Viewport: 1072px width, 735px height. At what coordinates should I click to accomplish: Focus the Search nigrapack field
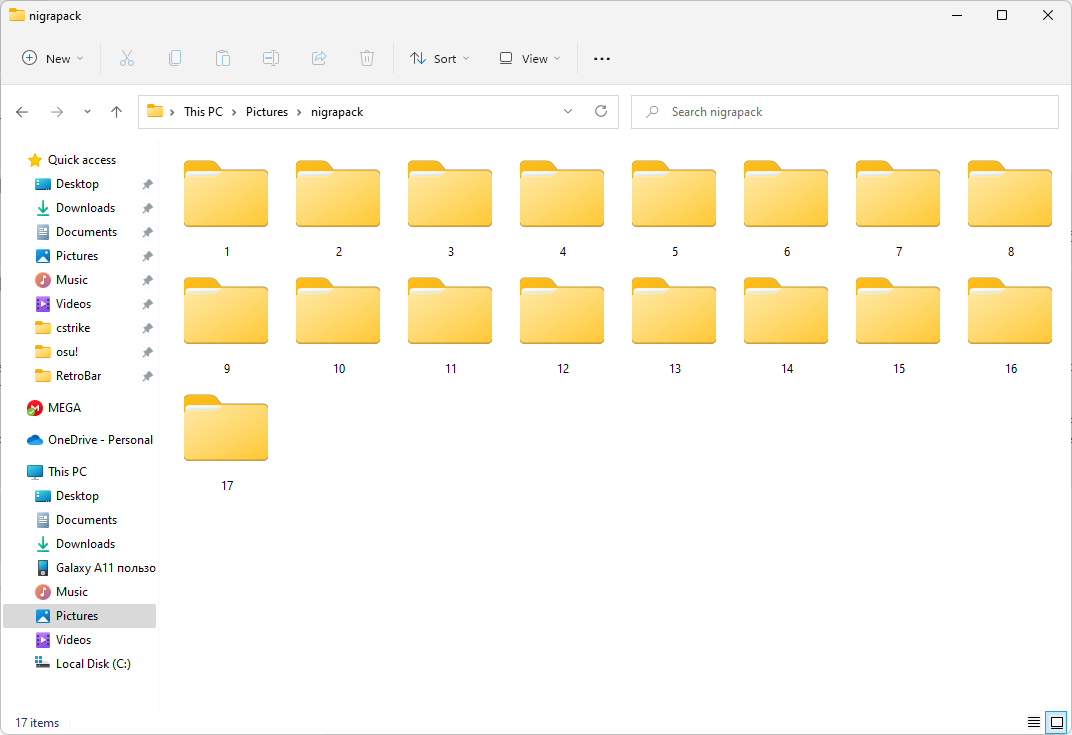(x=844, y=112)
